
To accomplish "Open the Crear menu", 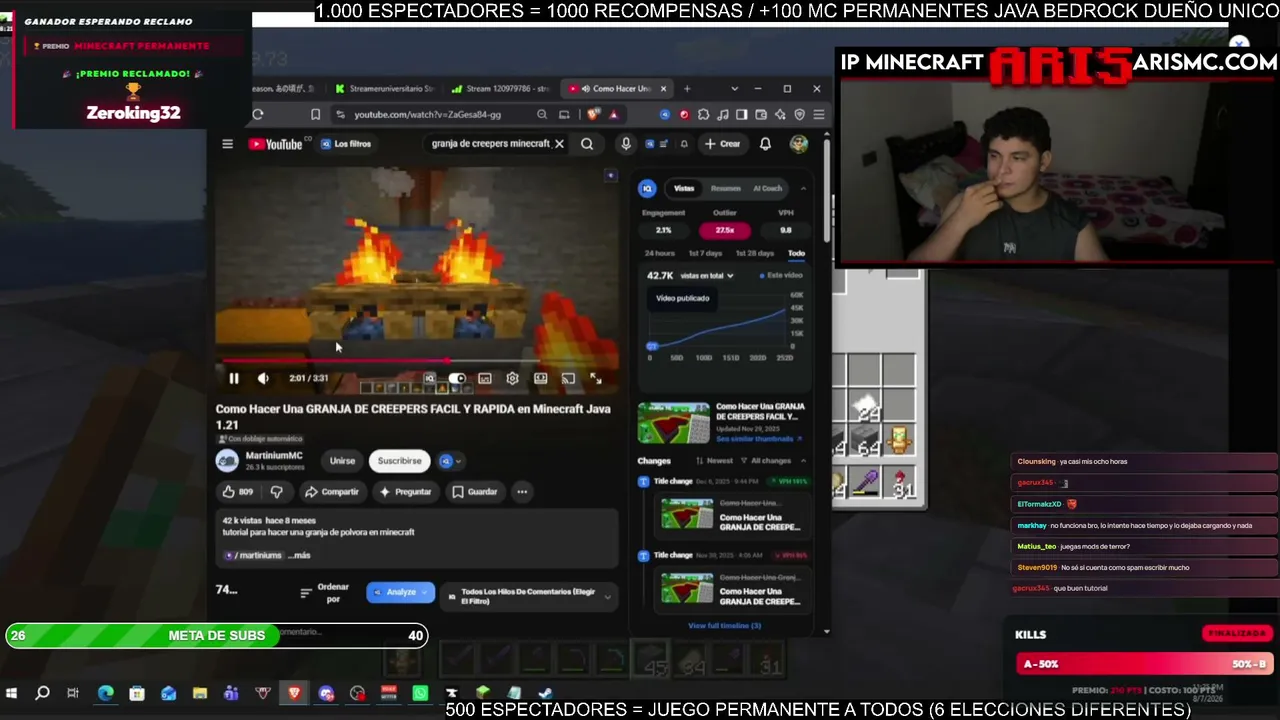I will coord(723,144).
